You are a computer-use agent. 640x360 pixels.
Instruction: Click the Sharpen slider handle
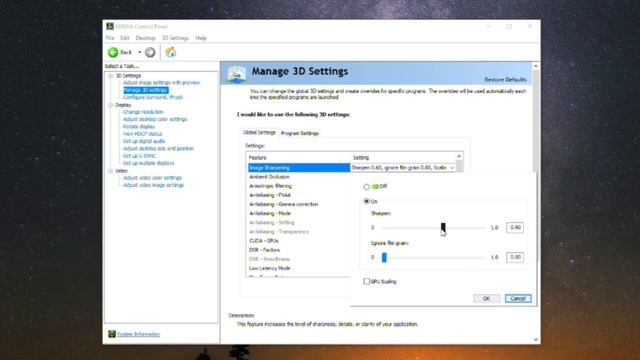(x=443, y=227)
